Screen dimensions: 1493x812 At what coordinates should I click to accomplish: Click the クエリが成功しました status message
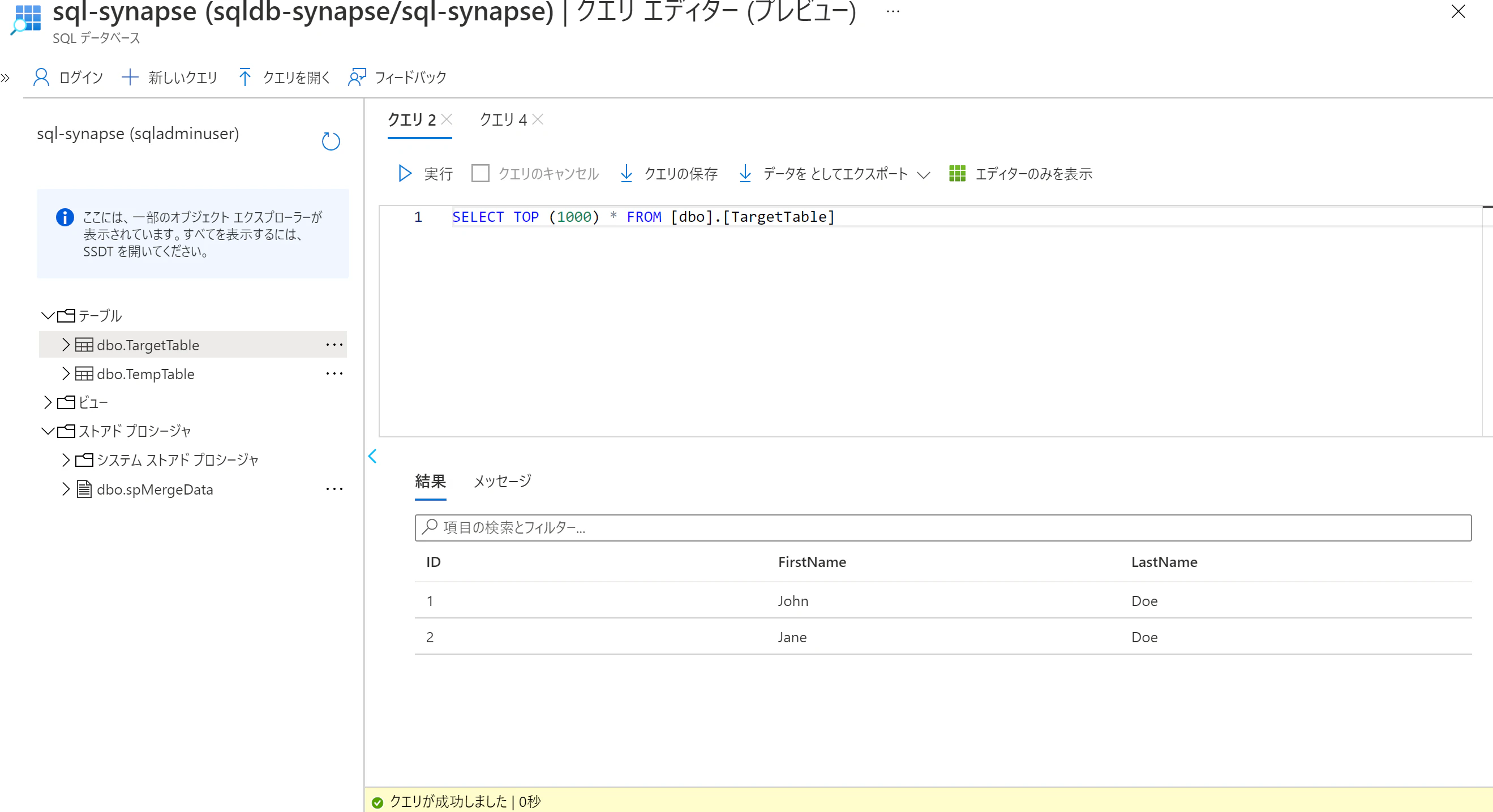(465, 802)
